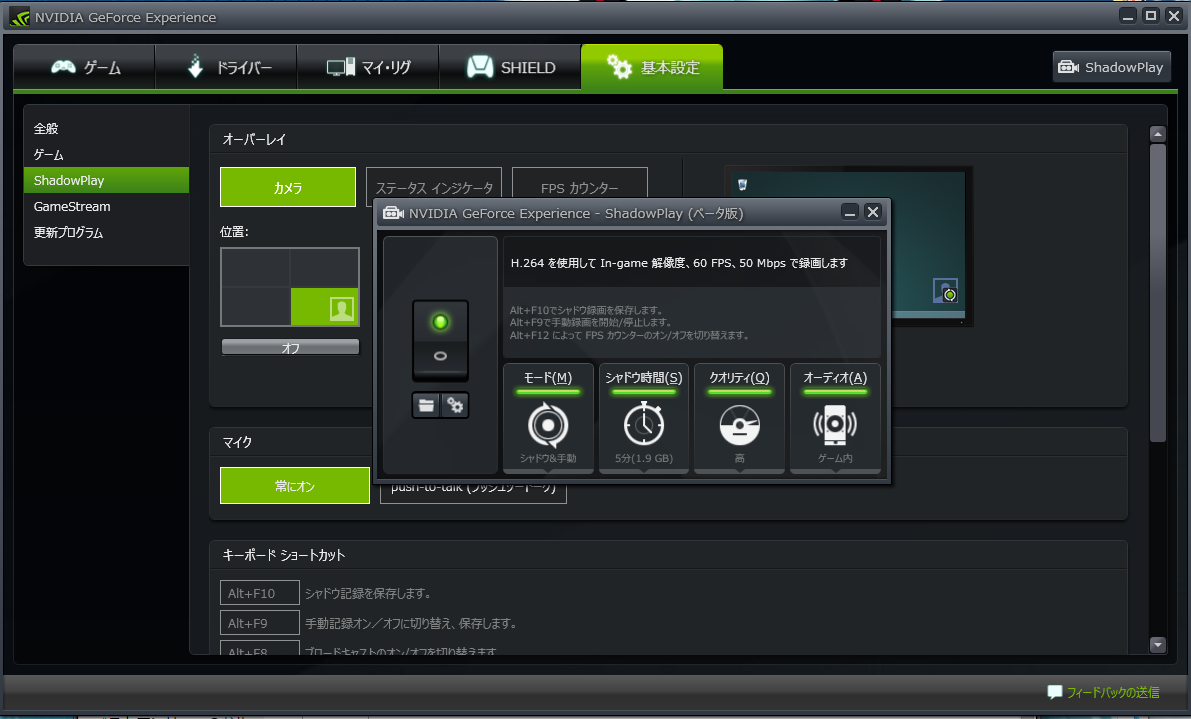Click the settings panel vertical scrollbar

click(x=1158, y=293)
